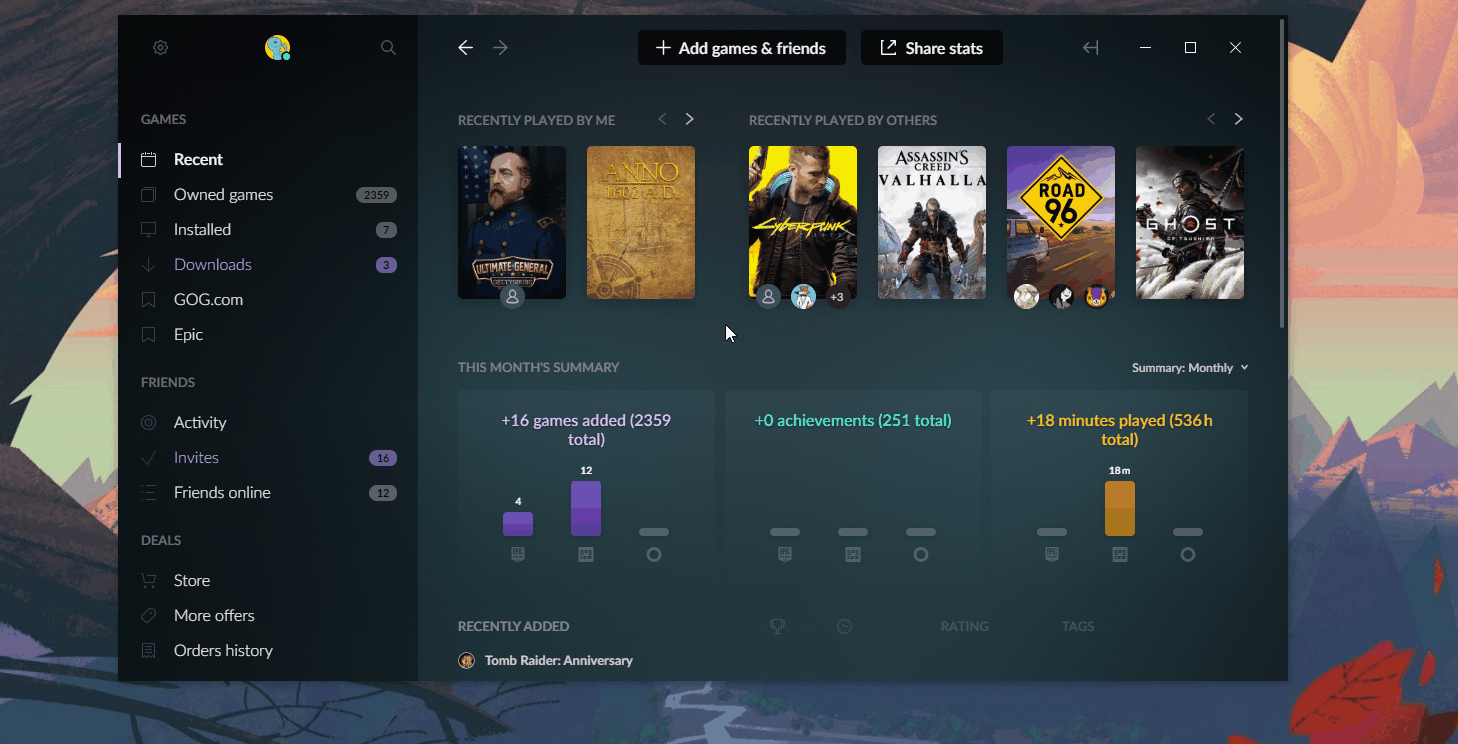
Task: Collapse the sidebar panel icon
Action: (x=1091, y=47)
